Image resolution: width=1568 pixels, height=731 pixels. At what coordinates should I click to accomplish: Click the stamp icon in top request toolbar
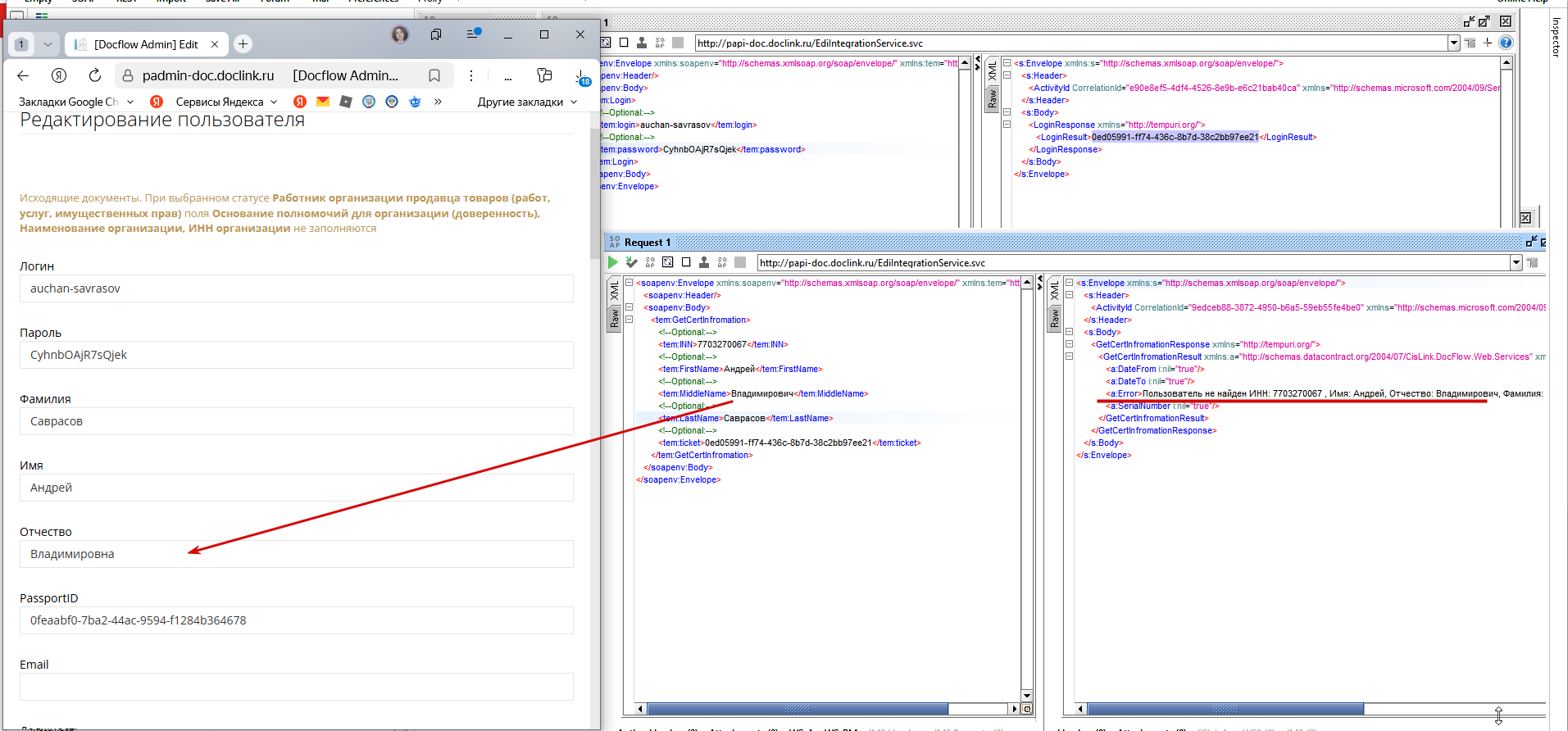point(642,43)
